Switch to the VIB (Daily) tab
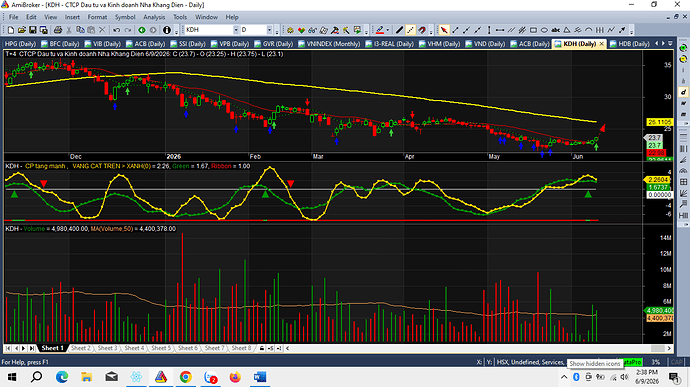This screenshot has width=690, height=387. point(104,44)
